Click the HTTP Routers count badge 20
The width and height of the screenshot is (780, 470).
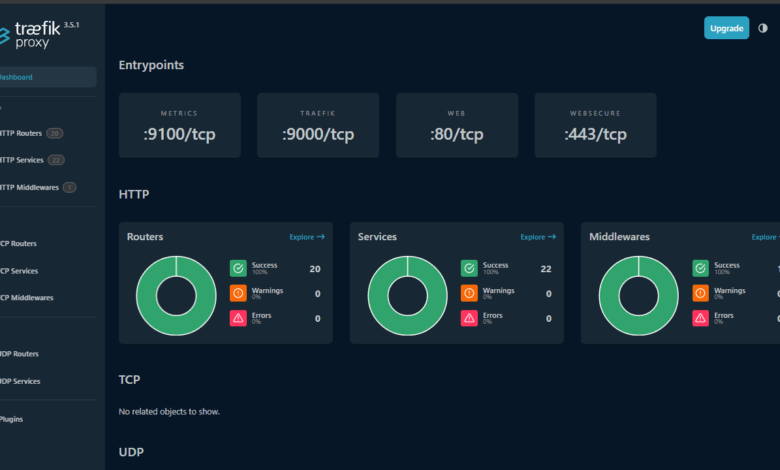[x=55, y=133]
